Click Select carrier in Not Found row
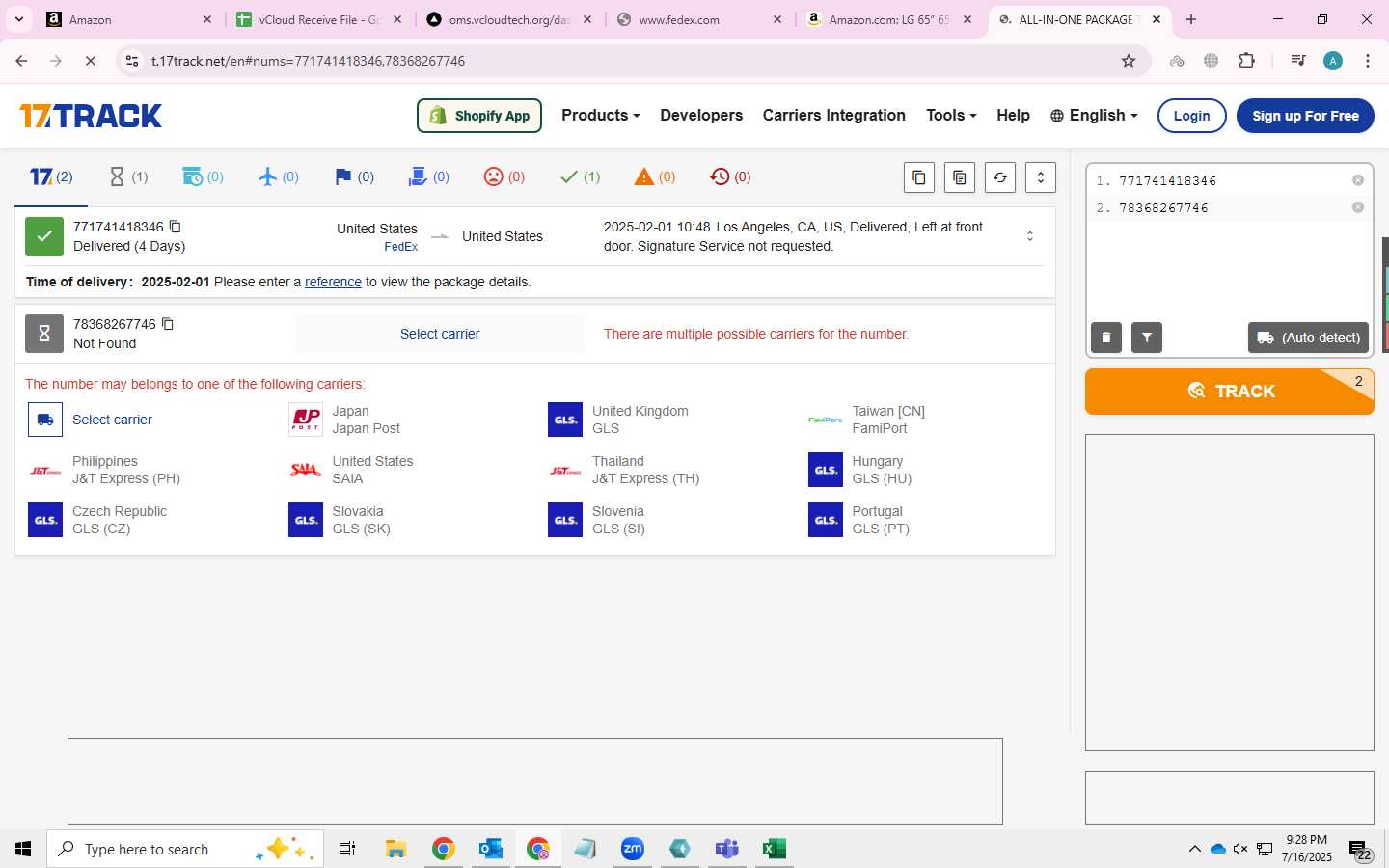Image resolution: width=1389 pixels, height=868 pixels. tap(440, 334)
